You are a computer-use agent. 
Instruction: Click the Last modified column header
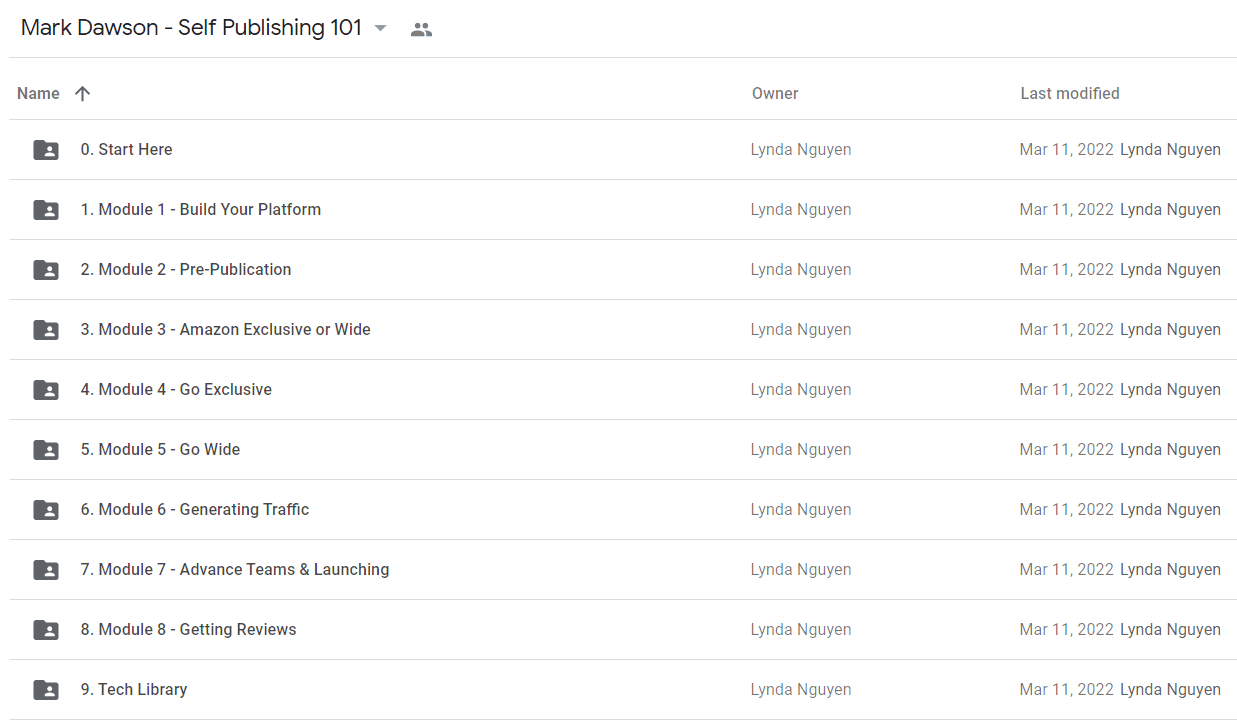[x=1070, y=93]
